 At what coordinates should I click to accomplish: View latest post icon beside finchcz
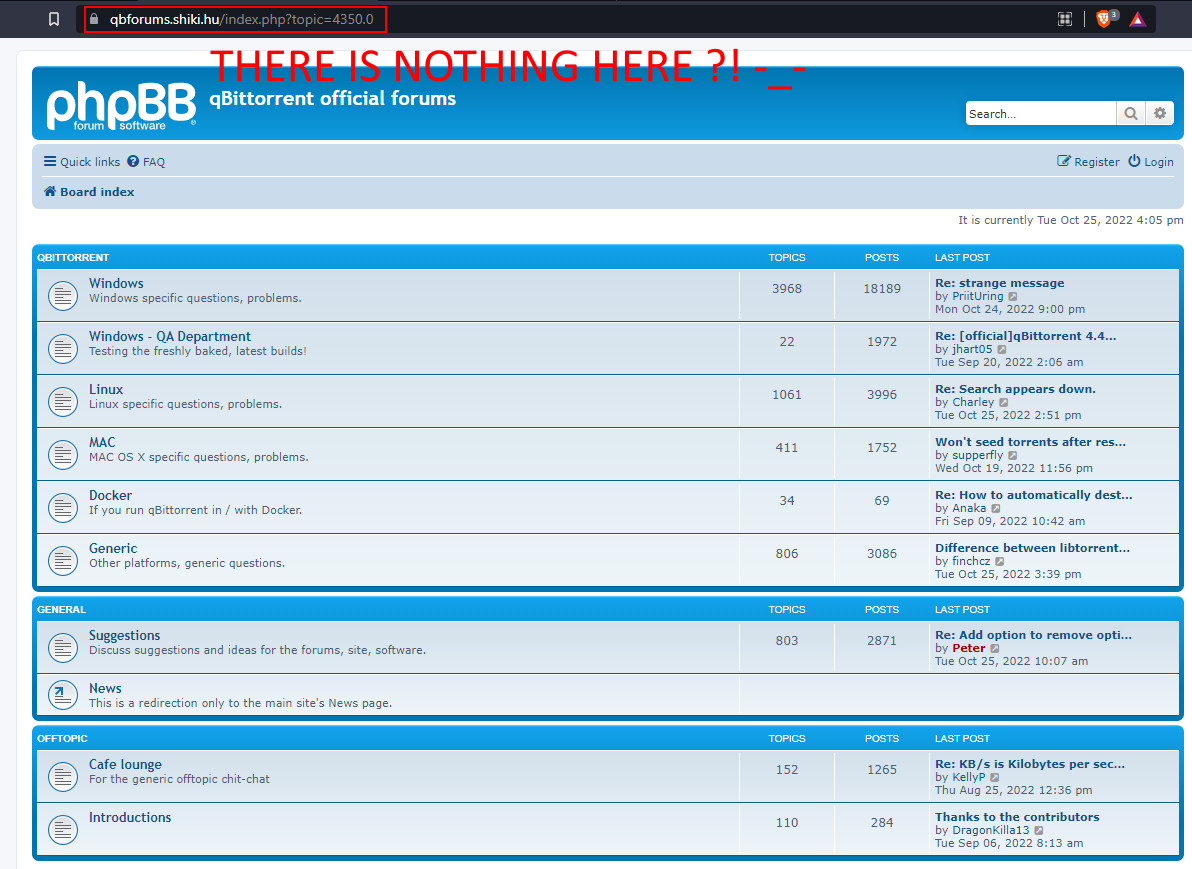(1000, 562)
